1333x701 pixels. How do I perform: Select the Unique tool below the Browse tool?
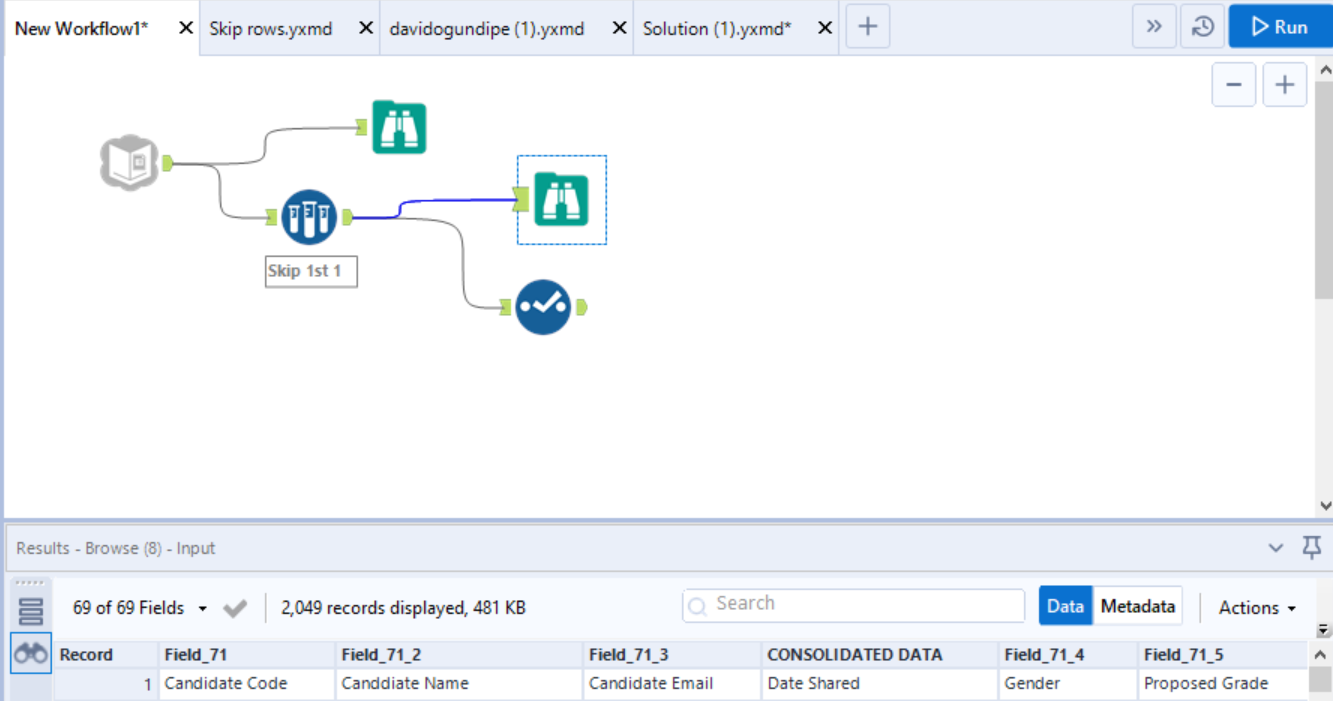tap(543, 307)
